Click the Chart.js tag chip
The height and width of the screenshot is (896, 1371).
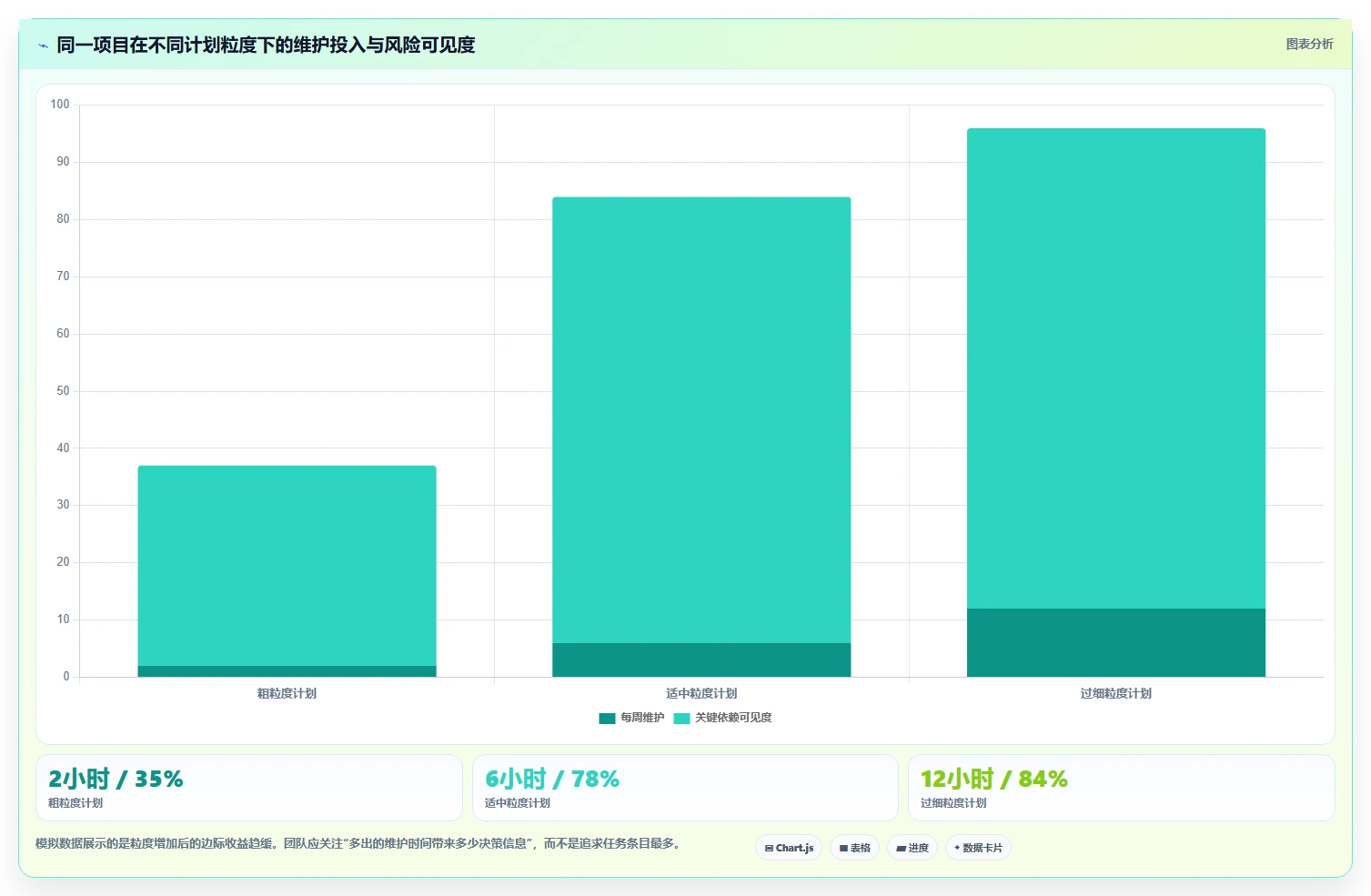789,848
